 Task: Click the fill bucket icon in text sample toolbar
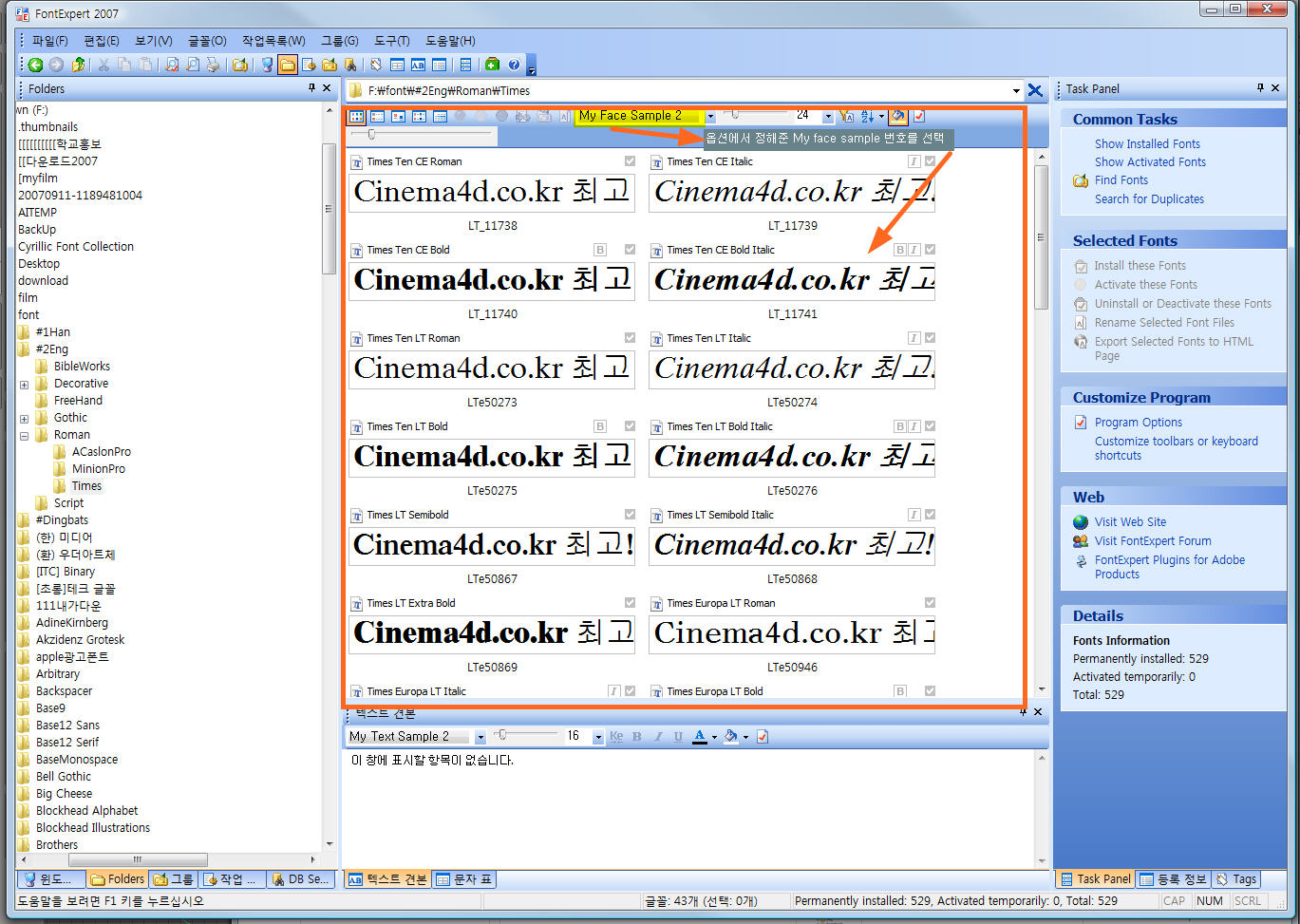pyautogui.click(x=730, y=736)
